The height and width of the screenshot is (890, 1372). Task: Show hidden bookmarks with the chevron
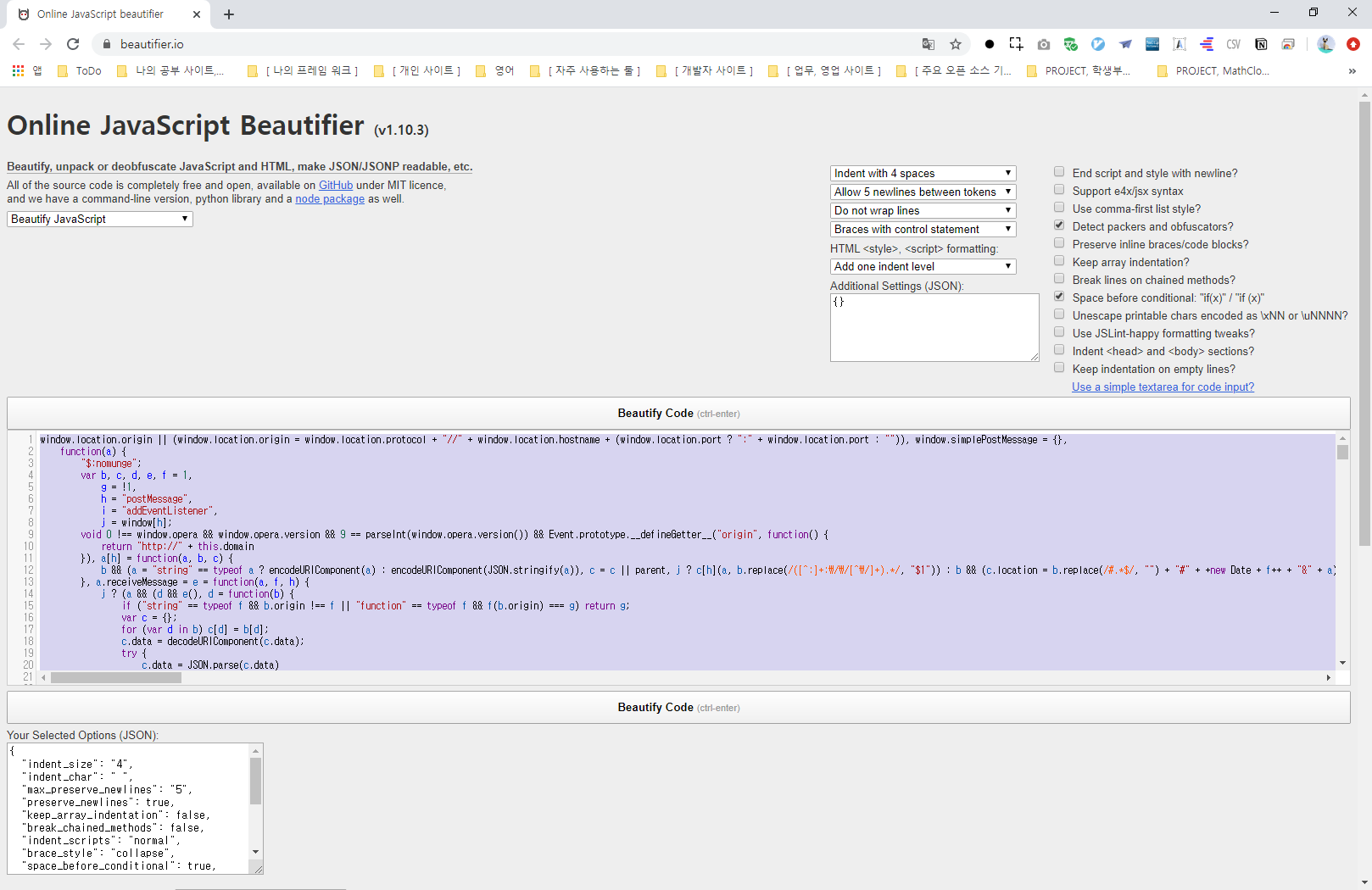pos(1352,71)
